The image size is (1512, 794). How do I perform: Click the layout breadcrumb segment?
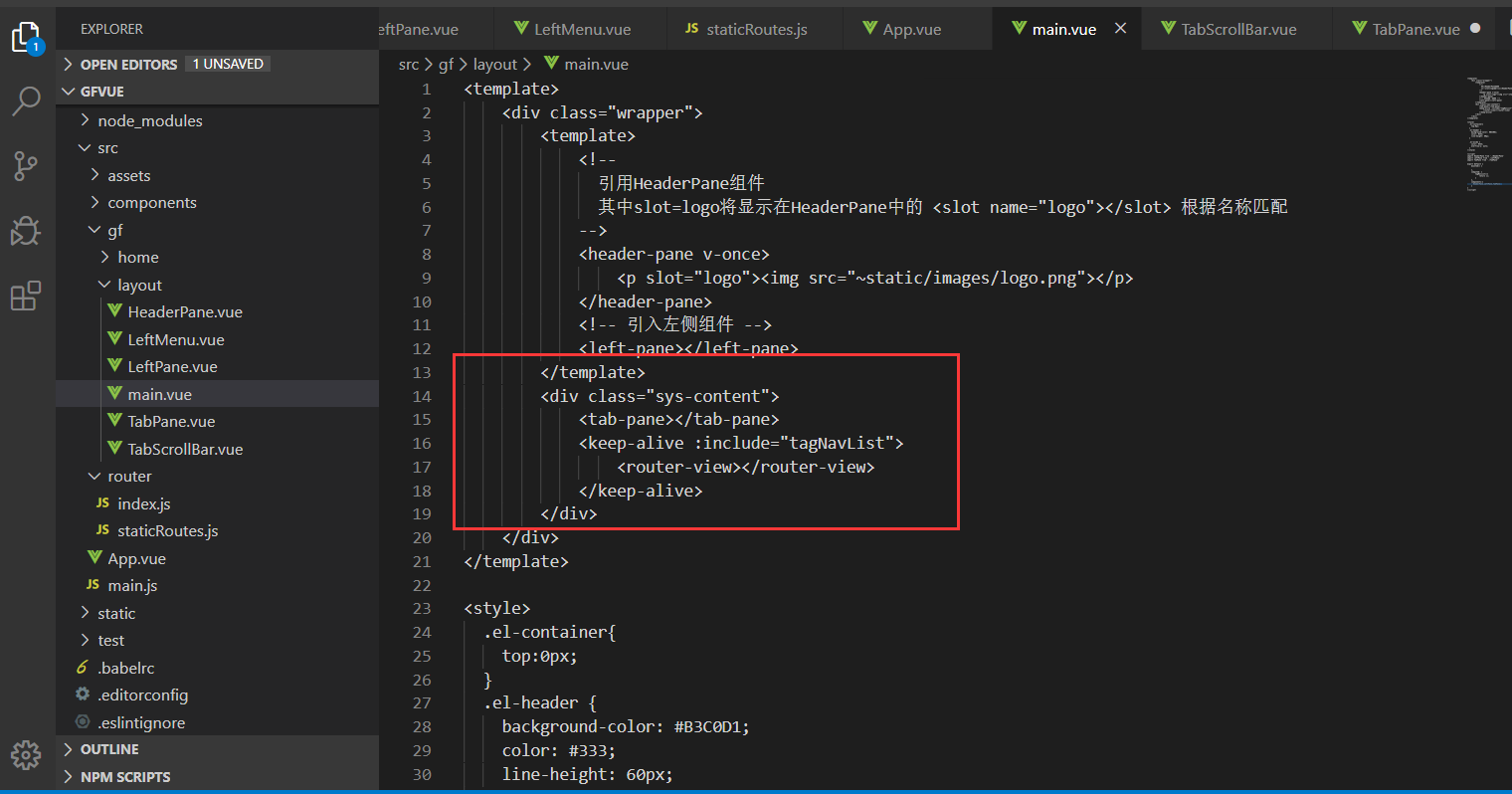point(494,64)
